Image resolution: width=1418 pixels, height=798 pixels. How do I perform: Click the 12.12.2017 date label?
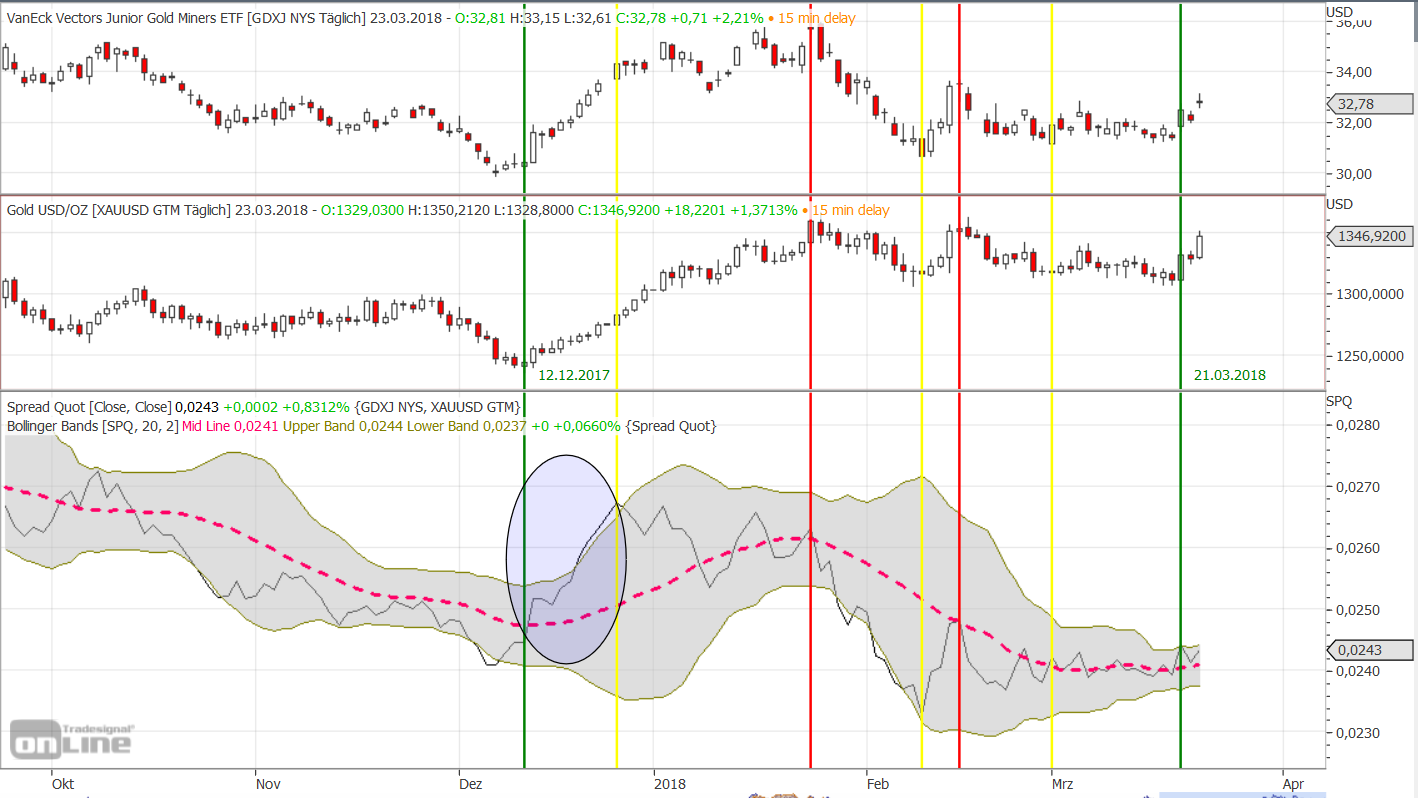pyautogui.click(x=574, y=375)
